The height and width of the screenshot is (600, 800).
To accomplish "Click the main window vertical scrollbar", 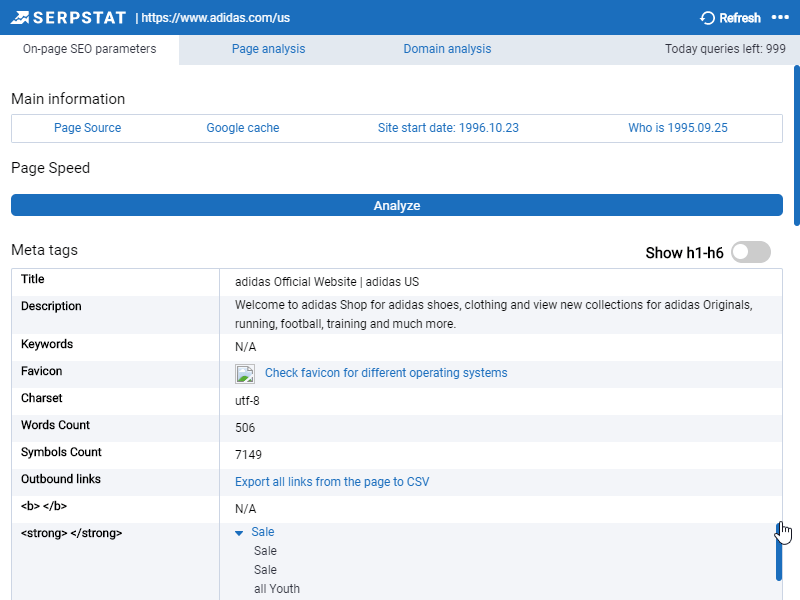I will [x=796, y=145].
